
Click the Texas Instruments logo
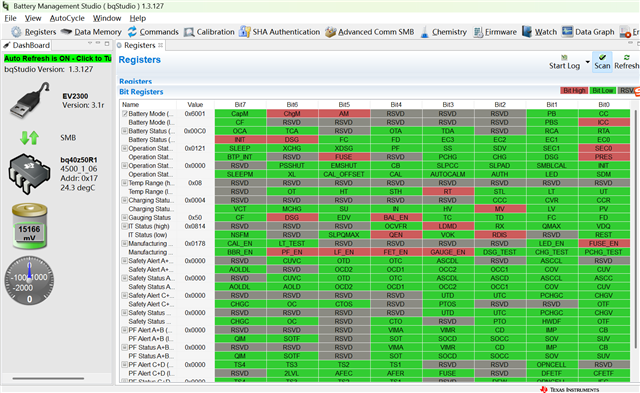tap(570, 389)
